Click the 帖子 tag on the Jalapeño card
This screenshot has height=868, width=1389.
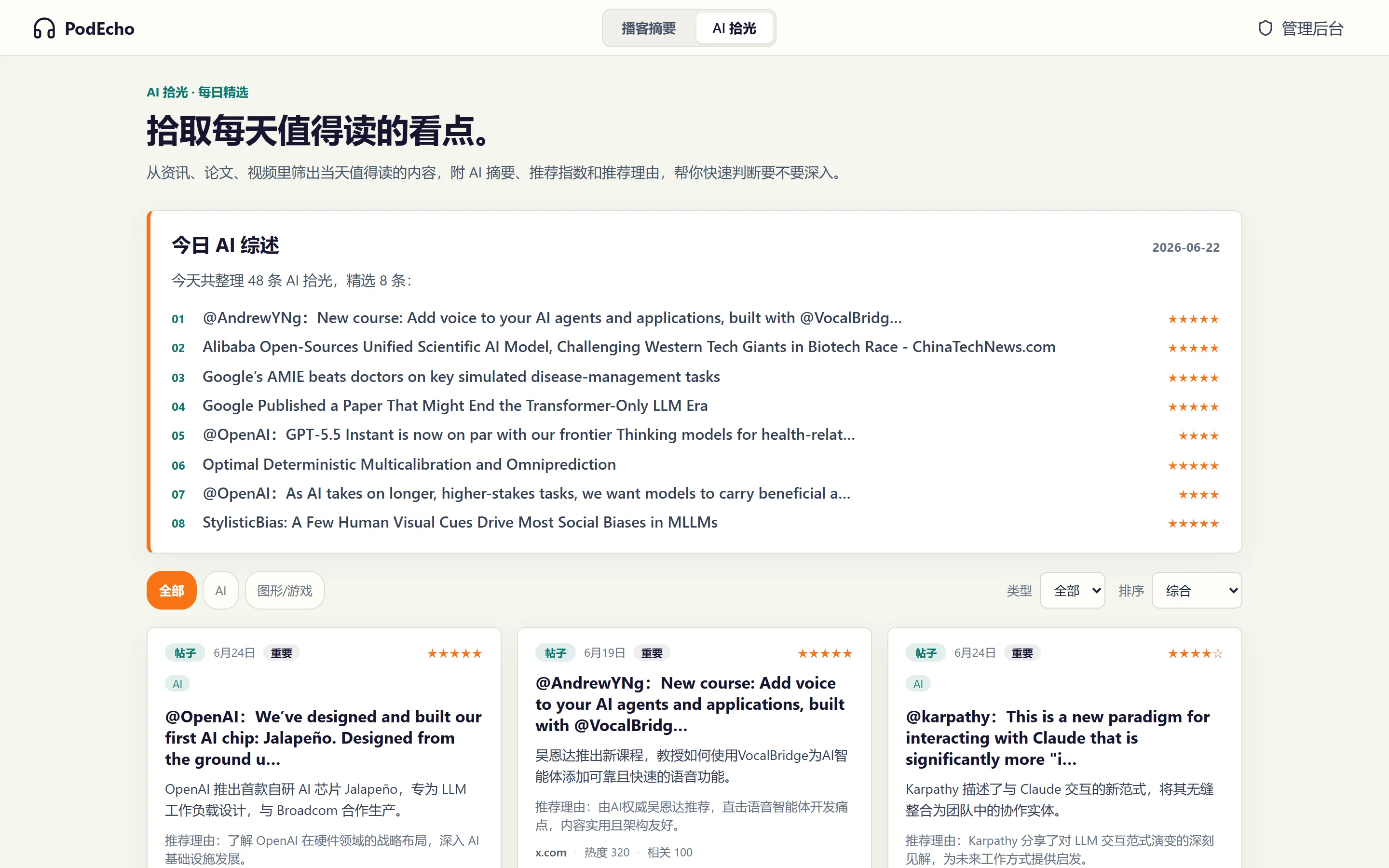coord(185,653)
